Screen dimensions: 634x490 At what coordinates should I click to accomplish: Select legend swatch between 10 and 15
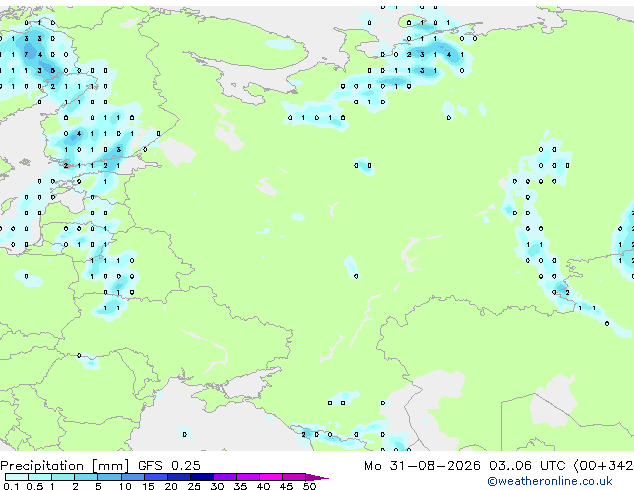click(x=133, y=477)
